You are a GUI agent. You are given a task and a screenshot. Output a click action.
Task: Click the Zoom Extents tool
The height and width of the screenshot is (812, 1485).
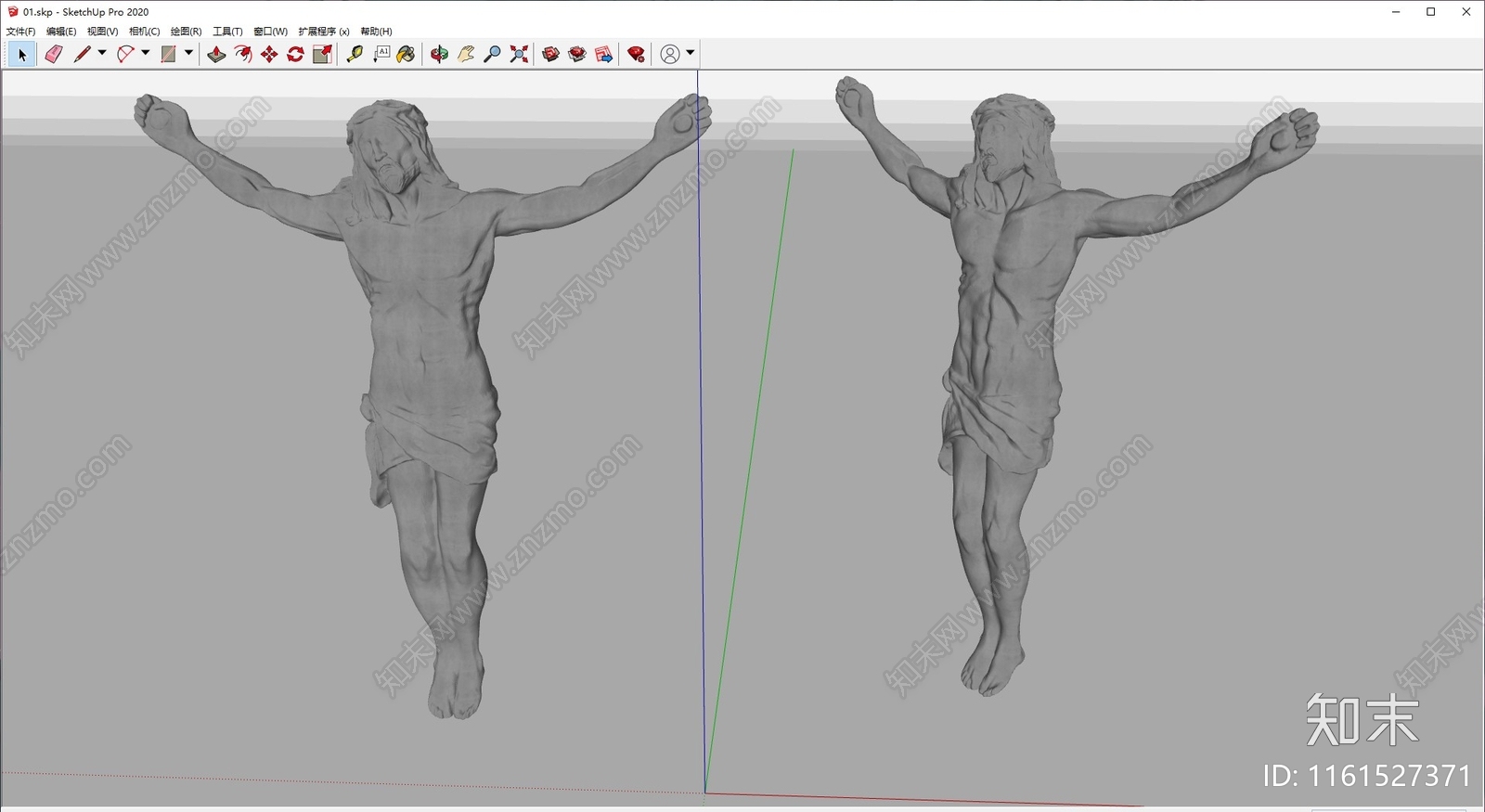coord(519,55)
